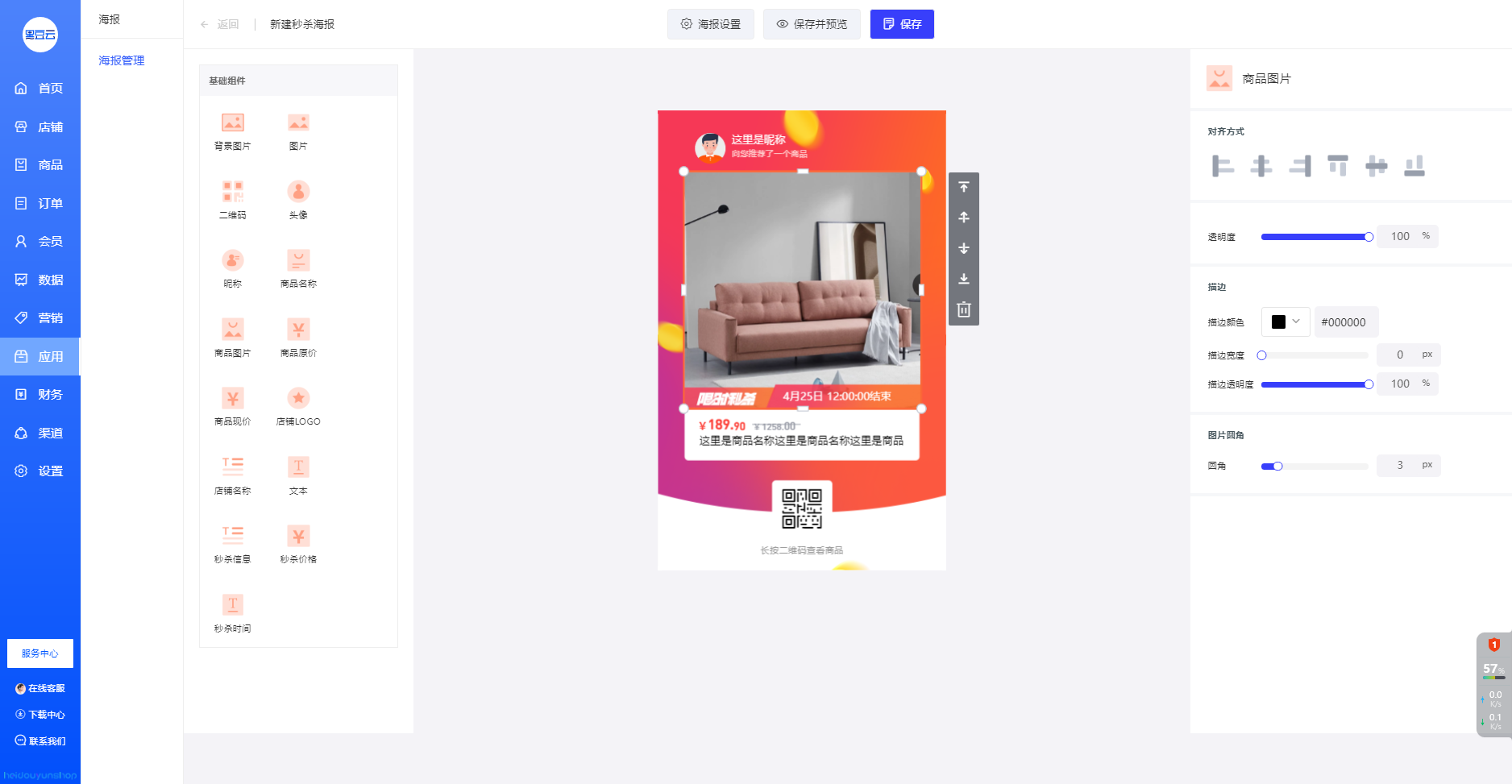Open the 应用 menu in sidebar
This screenshot has height=784, width=1512.
(x=40, y=356)
